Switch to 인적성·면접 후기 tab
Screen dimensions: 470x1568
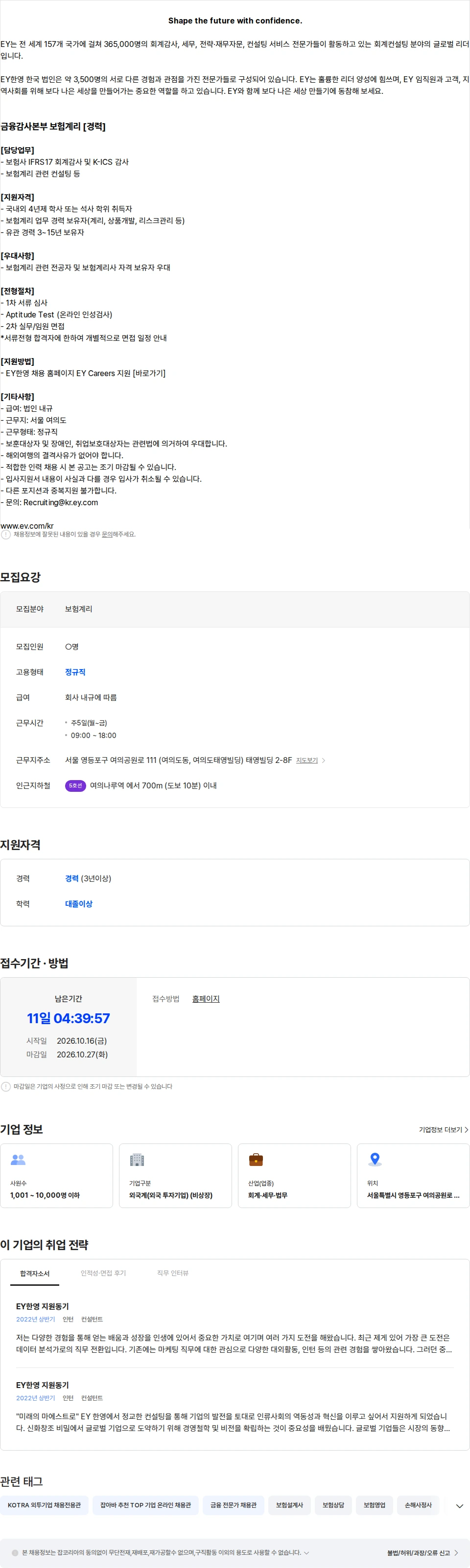tap(103, 1274)
